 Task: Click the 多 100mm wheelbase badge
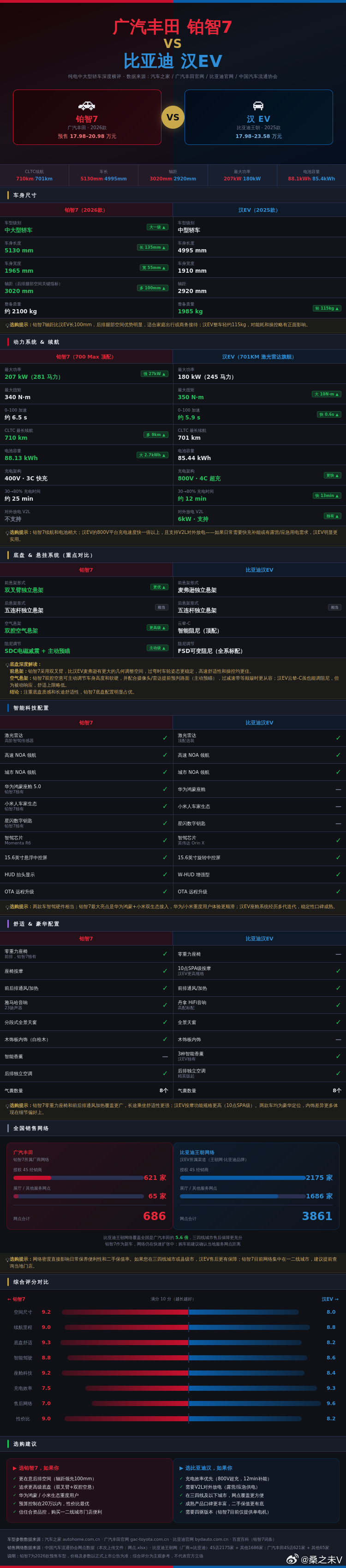coord(153,288)
